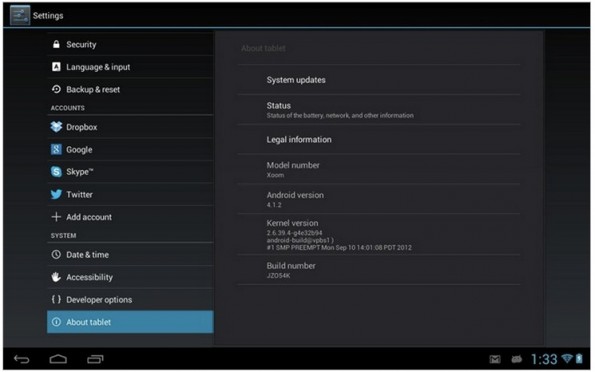Click the Developer options braces icon
The image size is (595, 372).
56,299
